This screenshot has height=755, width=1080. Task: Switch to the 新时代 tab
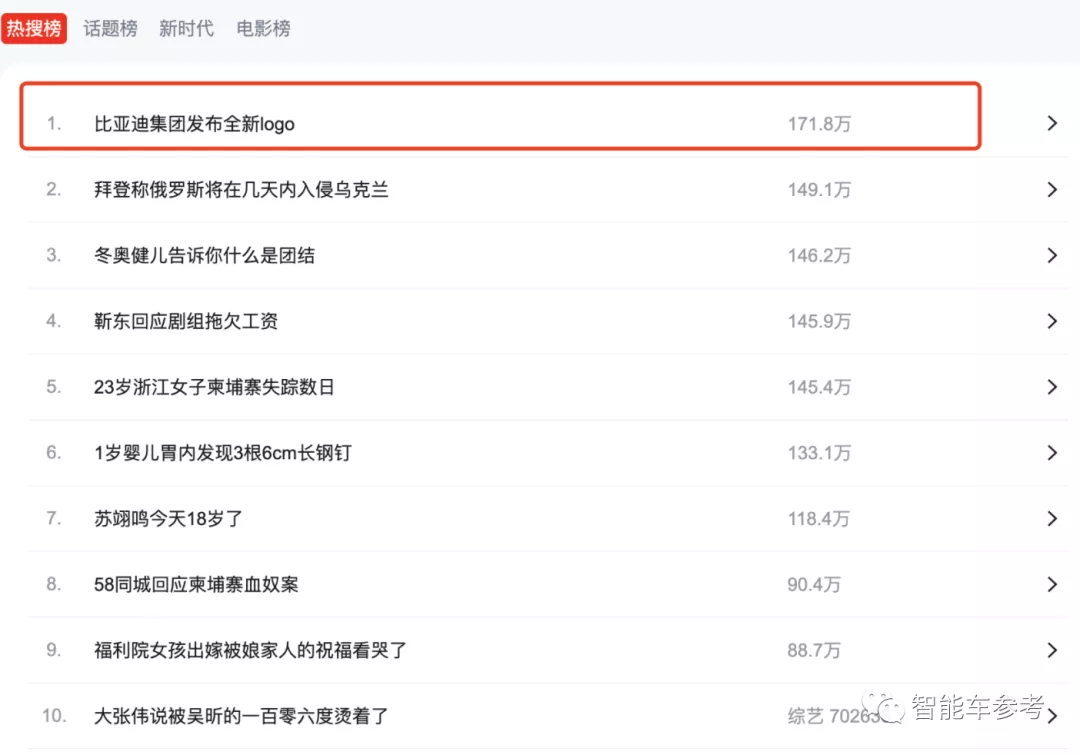pyautogui.click(x=186, y=28)
